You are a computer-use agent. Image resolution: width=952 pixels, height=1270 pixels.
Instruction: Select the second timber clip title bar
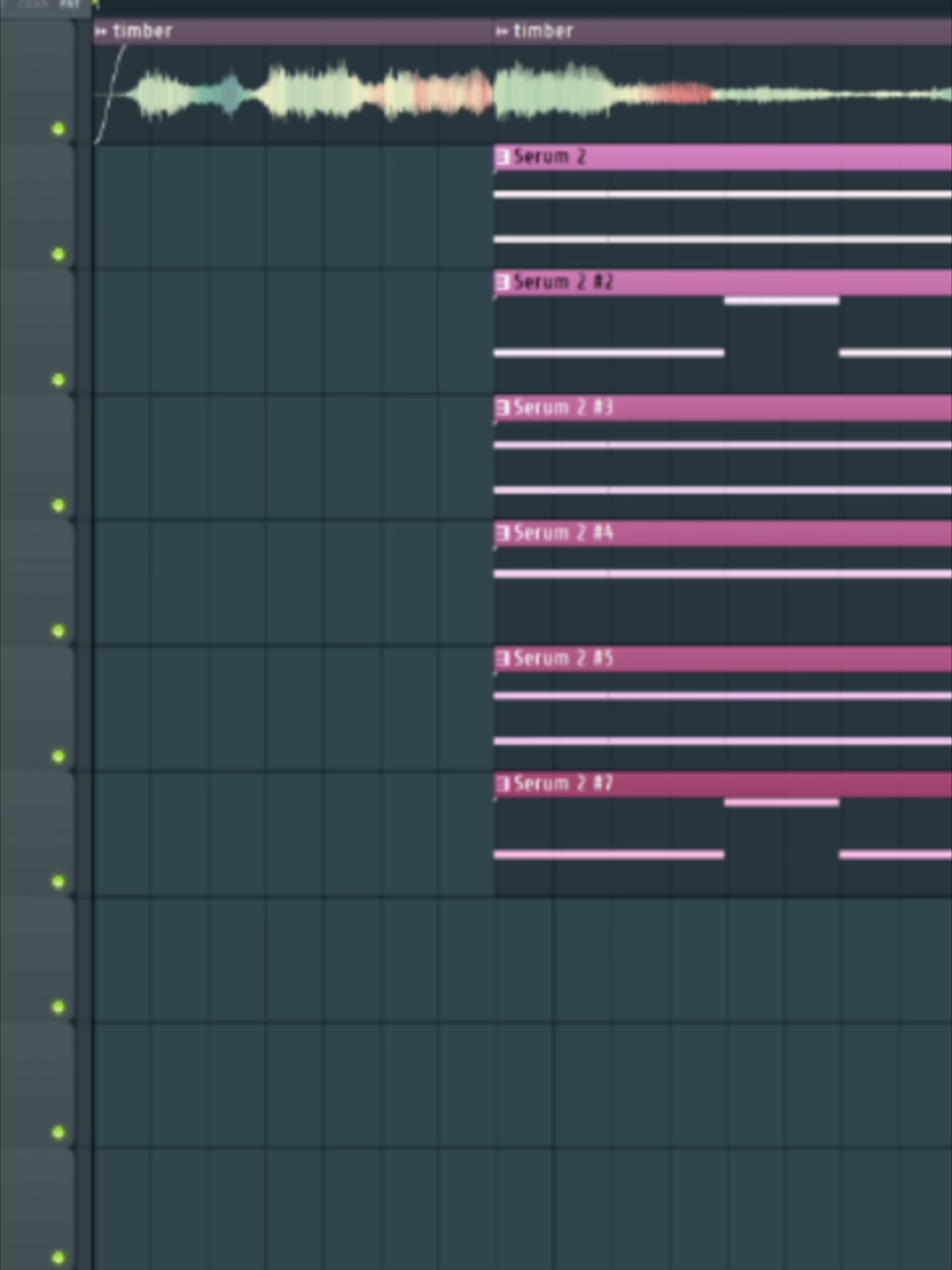click(x=723, y=31)
